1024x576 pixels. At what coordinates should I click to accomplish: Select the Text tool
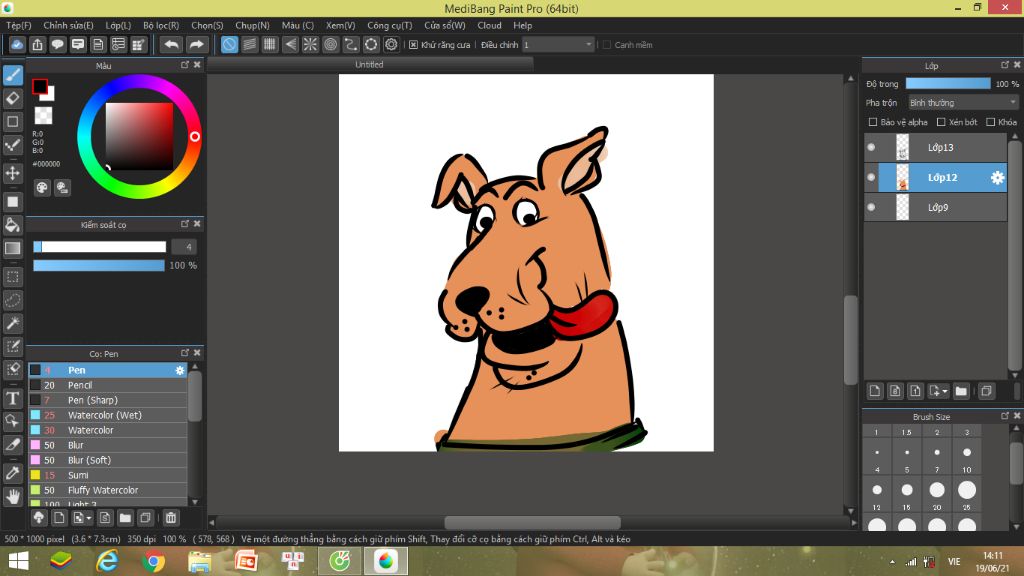click(x=13, y=398)
